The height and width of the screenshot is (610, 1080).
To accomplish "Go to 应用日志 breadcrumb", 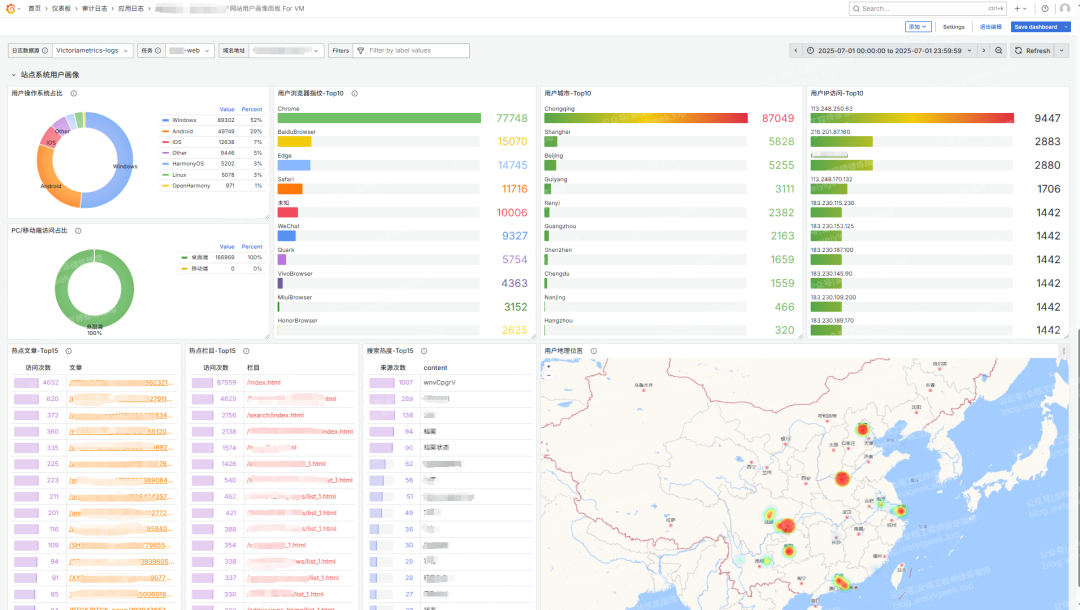I will [x=131, y=8].
